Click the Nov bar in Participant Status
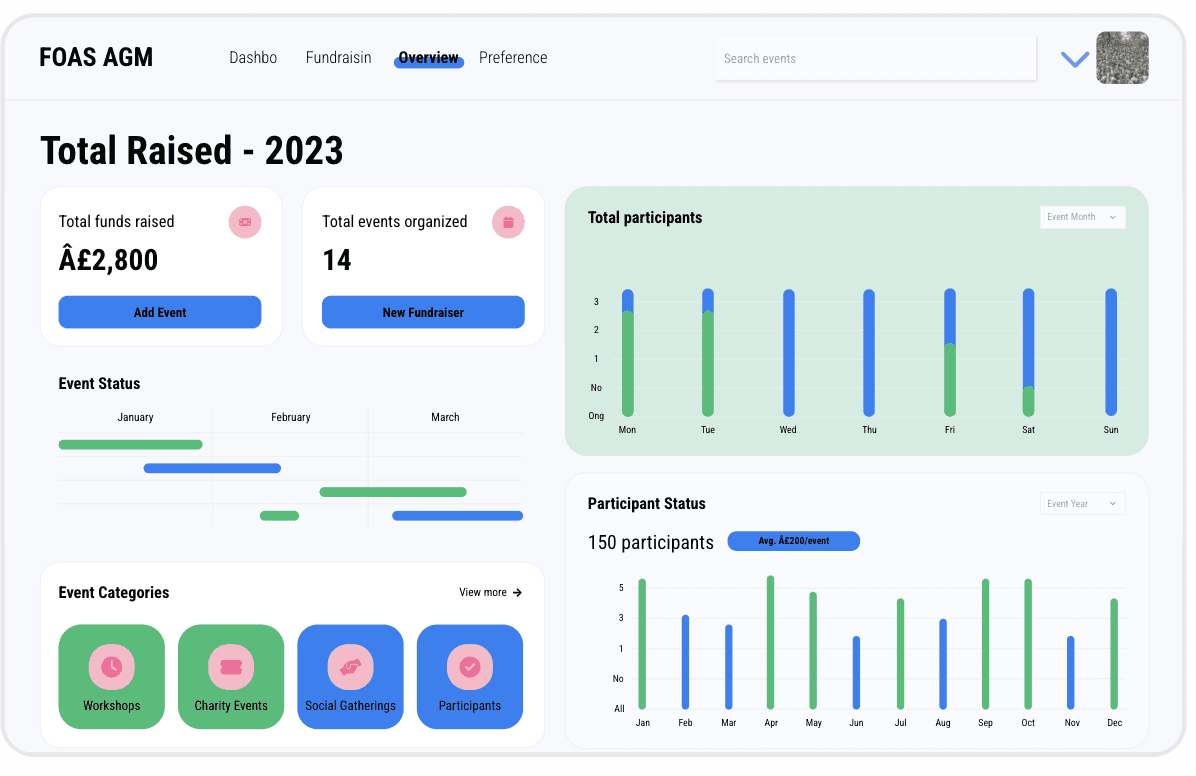The width and height of the screenshot is (1196, 776). (x=1071, y=673)
